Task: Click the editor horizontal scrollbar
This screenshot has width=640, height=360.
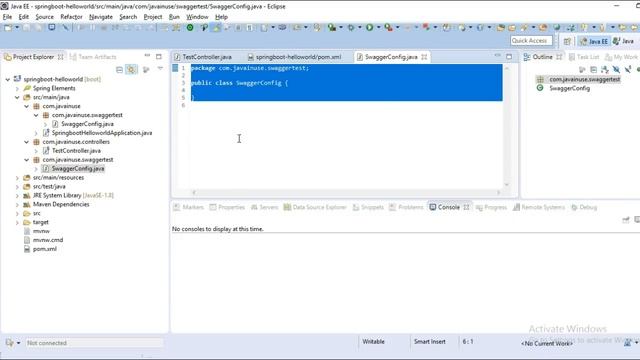Action: tap(346, 192)
